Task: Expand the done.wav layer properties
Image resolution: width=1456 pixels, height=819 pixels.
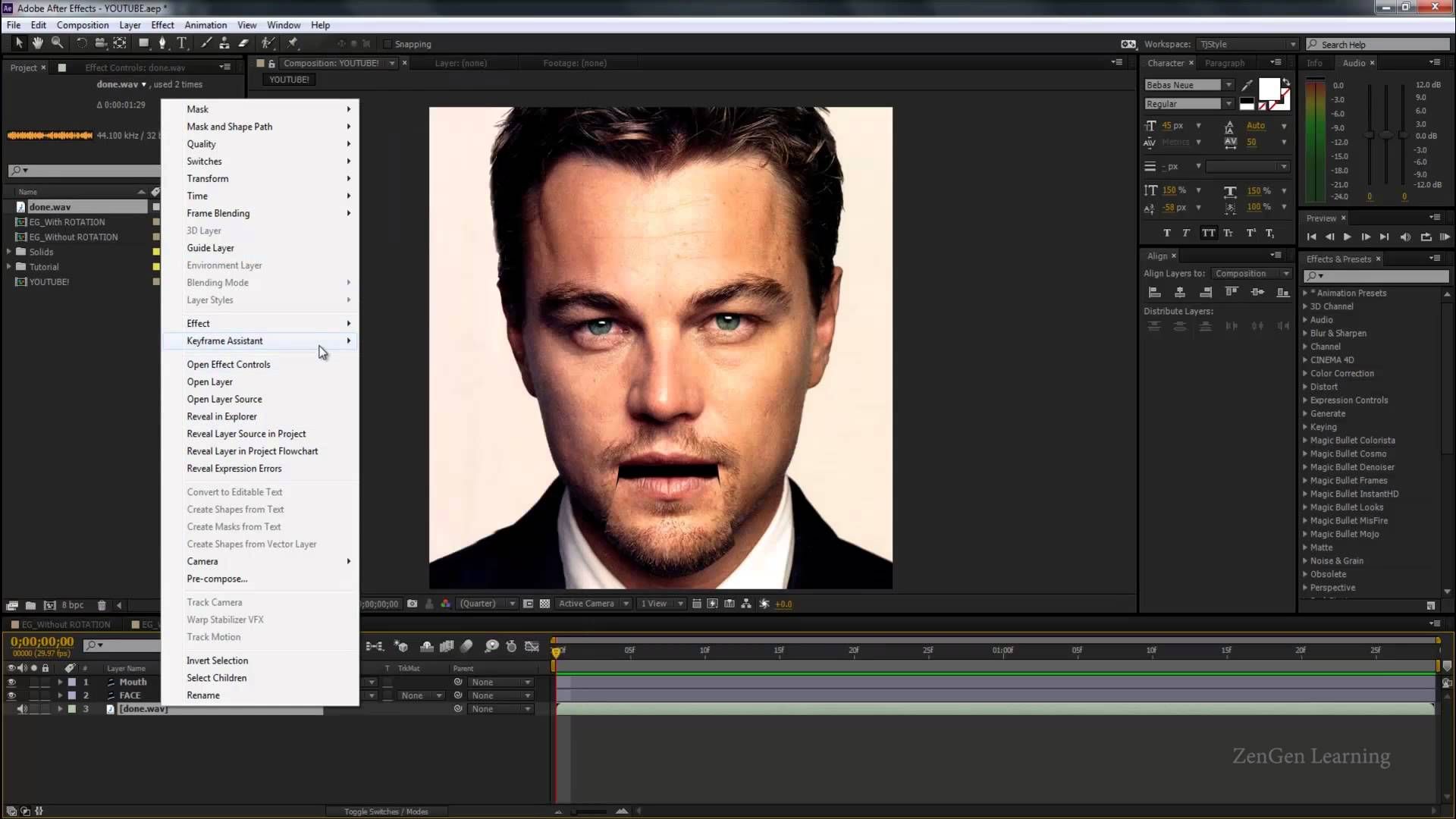Action: (x=60, y=709)
